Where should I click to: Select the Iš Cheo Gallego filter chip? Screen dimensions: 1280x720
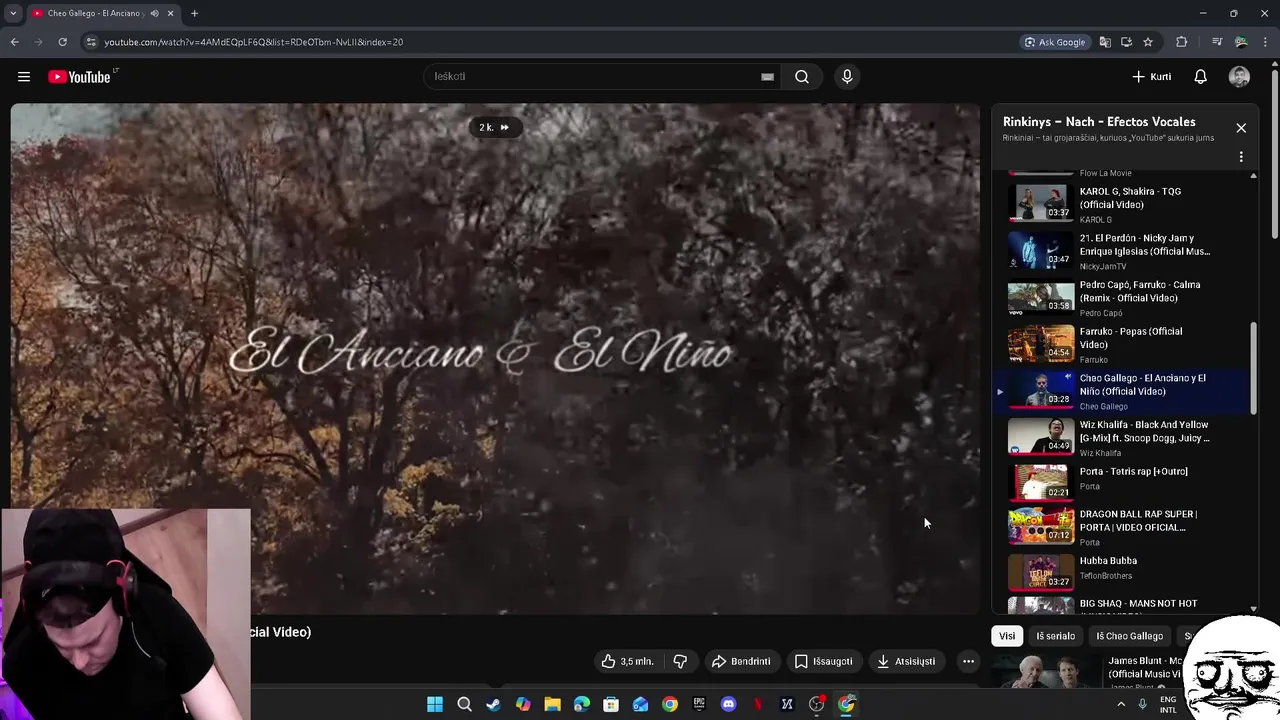tap(1129, 636)
